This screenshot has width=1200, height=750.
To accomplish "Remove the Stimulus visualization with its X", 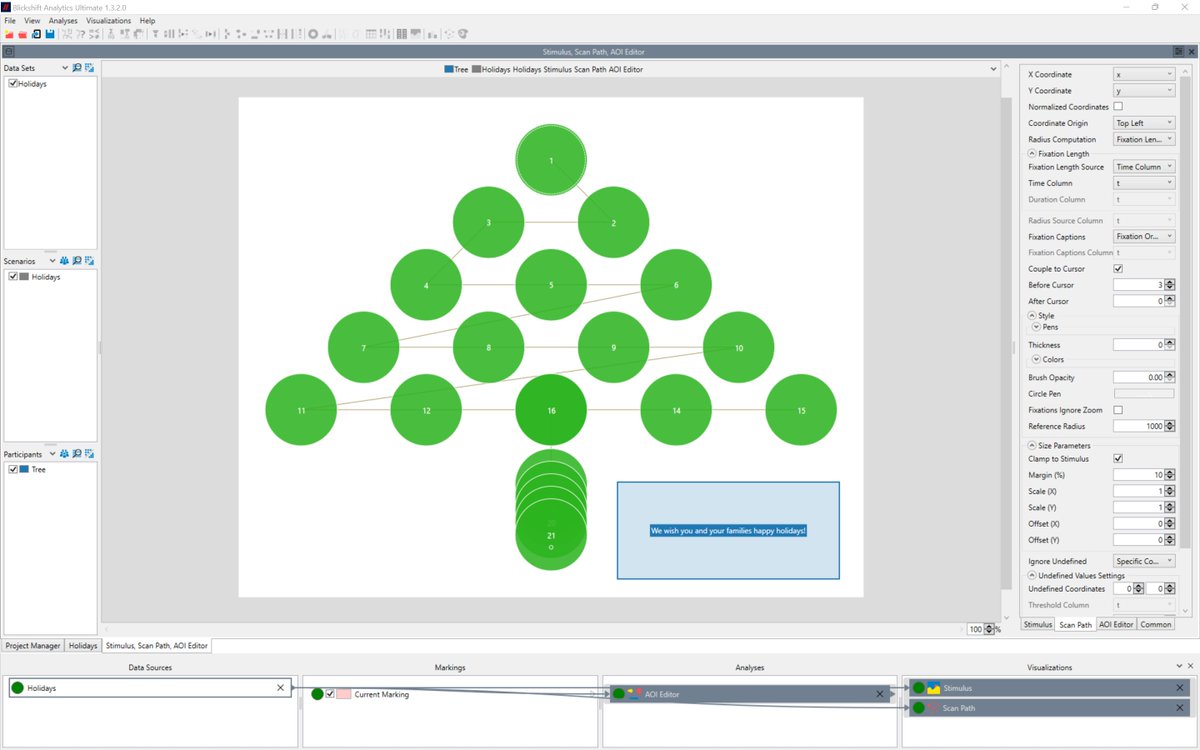I will click(1180, 688).
